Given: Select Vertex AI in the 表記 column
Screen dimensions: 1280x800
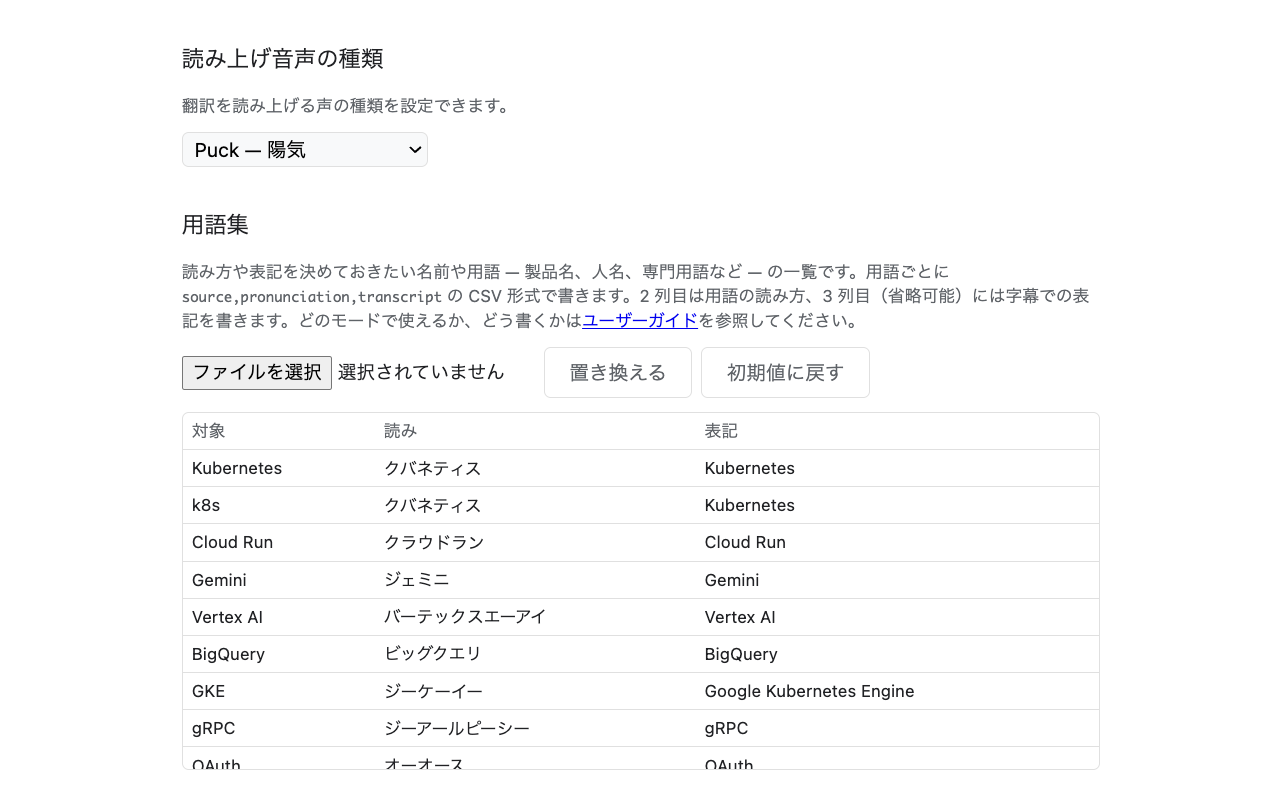Looking at the screenshot, I should click(x=740, y=617).
